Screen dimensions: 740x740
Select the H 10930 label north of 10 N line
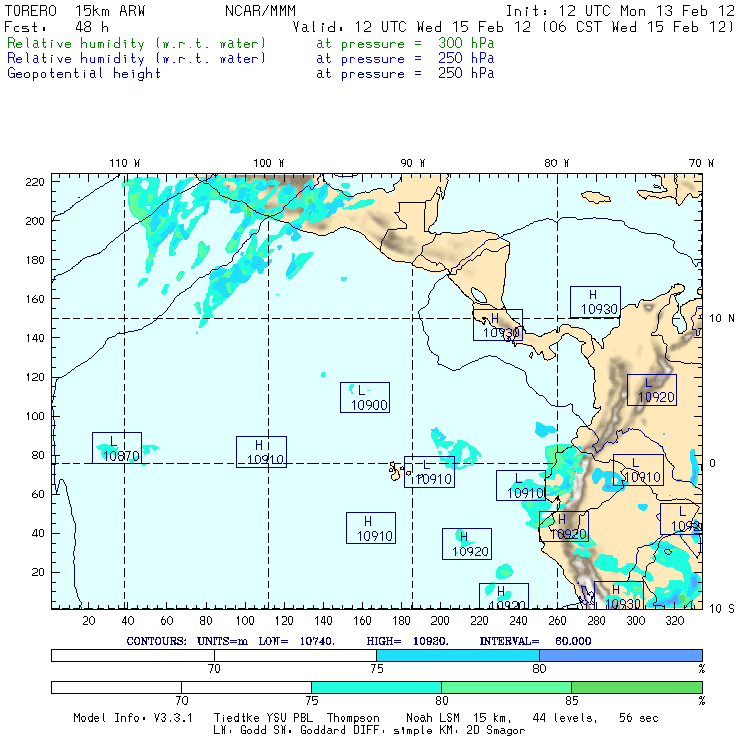pyautogui.click(x=595, y=302)
